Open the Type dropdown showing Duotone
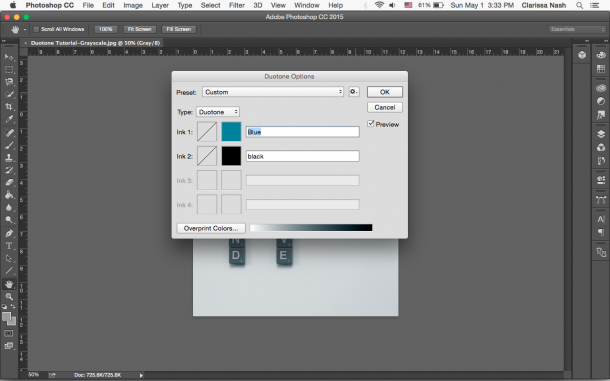 point(217,112)
